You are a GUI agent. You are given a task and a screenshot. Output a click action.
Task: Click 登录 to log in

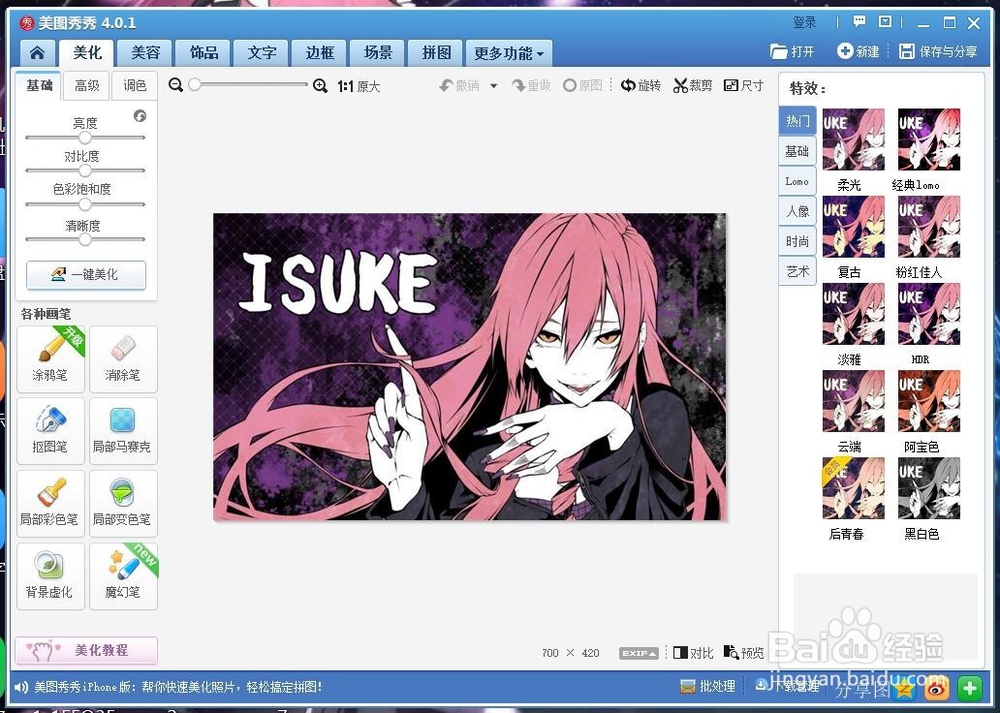tap(804, 22)
